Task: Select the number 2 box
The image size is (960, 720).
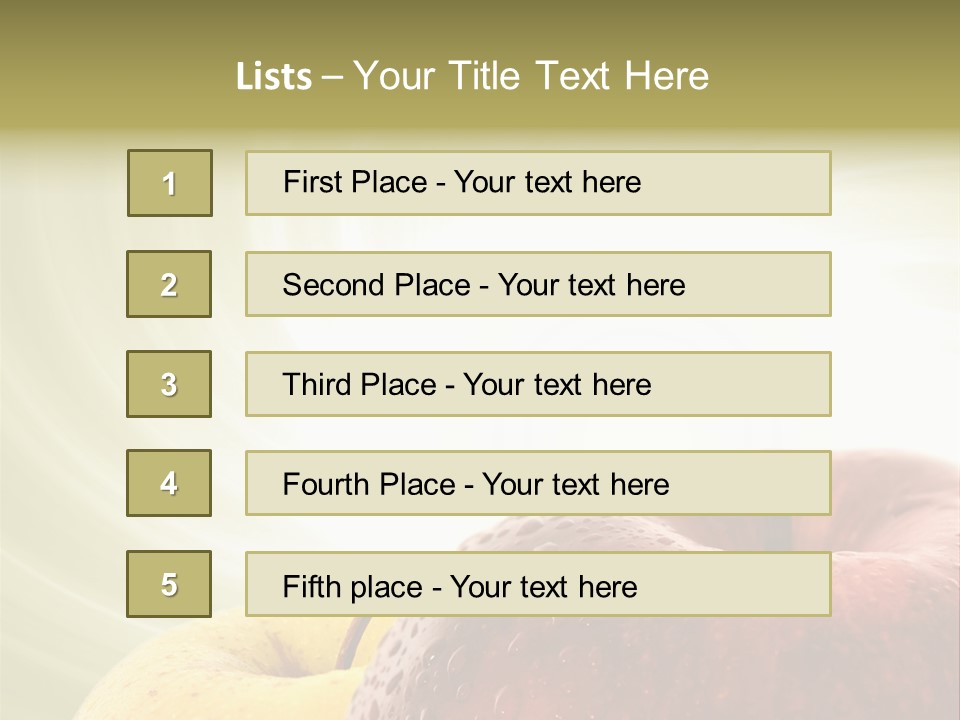Action: (x=169, y=284)
